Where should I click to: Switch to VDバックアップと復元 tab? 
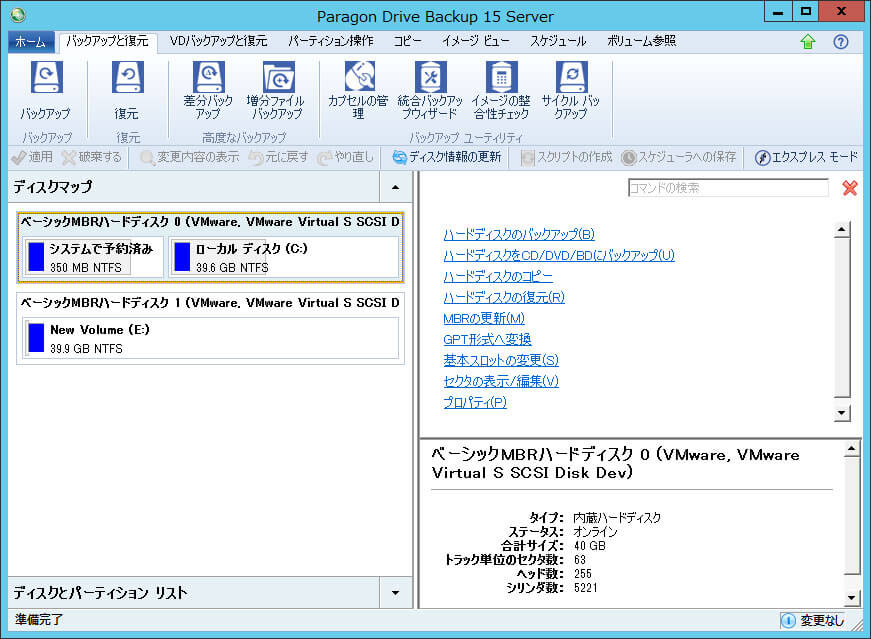tap(219, 41)
